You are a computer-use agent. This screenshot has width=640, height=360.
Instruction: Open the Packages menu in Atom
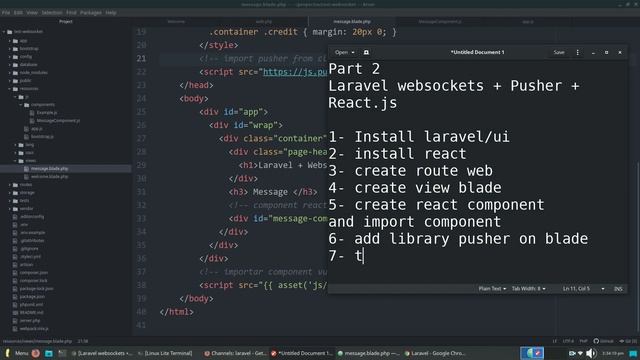point(91,13)
